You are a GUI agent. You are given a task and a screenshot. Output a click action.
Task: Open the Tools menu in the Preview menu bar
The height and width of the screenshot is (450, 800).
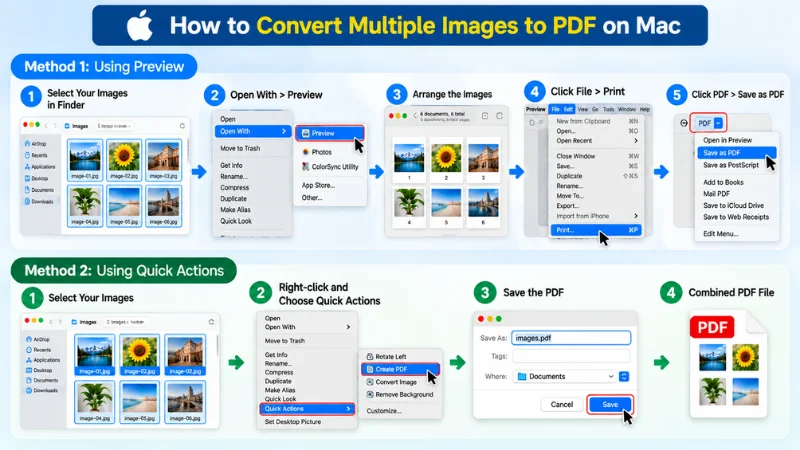point(608,109)
